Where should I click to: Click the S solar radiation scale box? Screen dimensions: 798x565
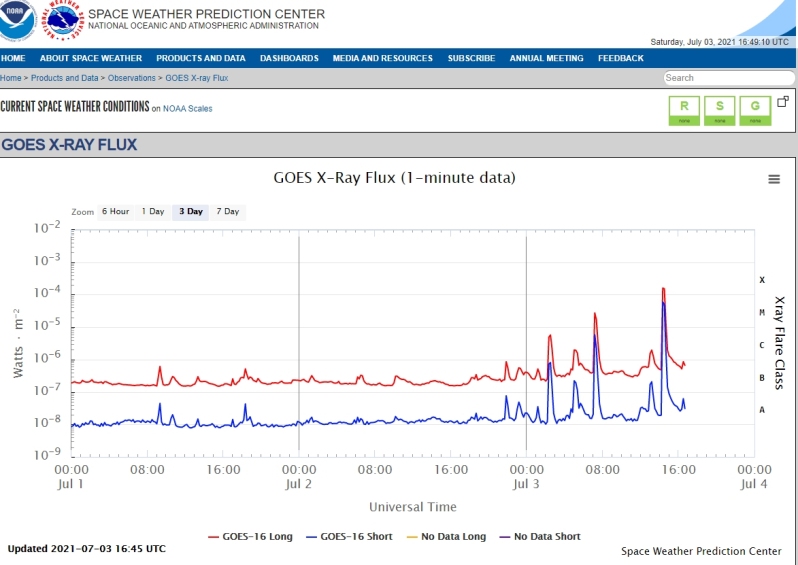coord(719,110)
